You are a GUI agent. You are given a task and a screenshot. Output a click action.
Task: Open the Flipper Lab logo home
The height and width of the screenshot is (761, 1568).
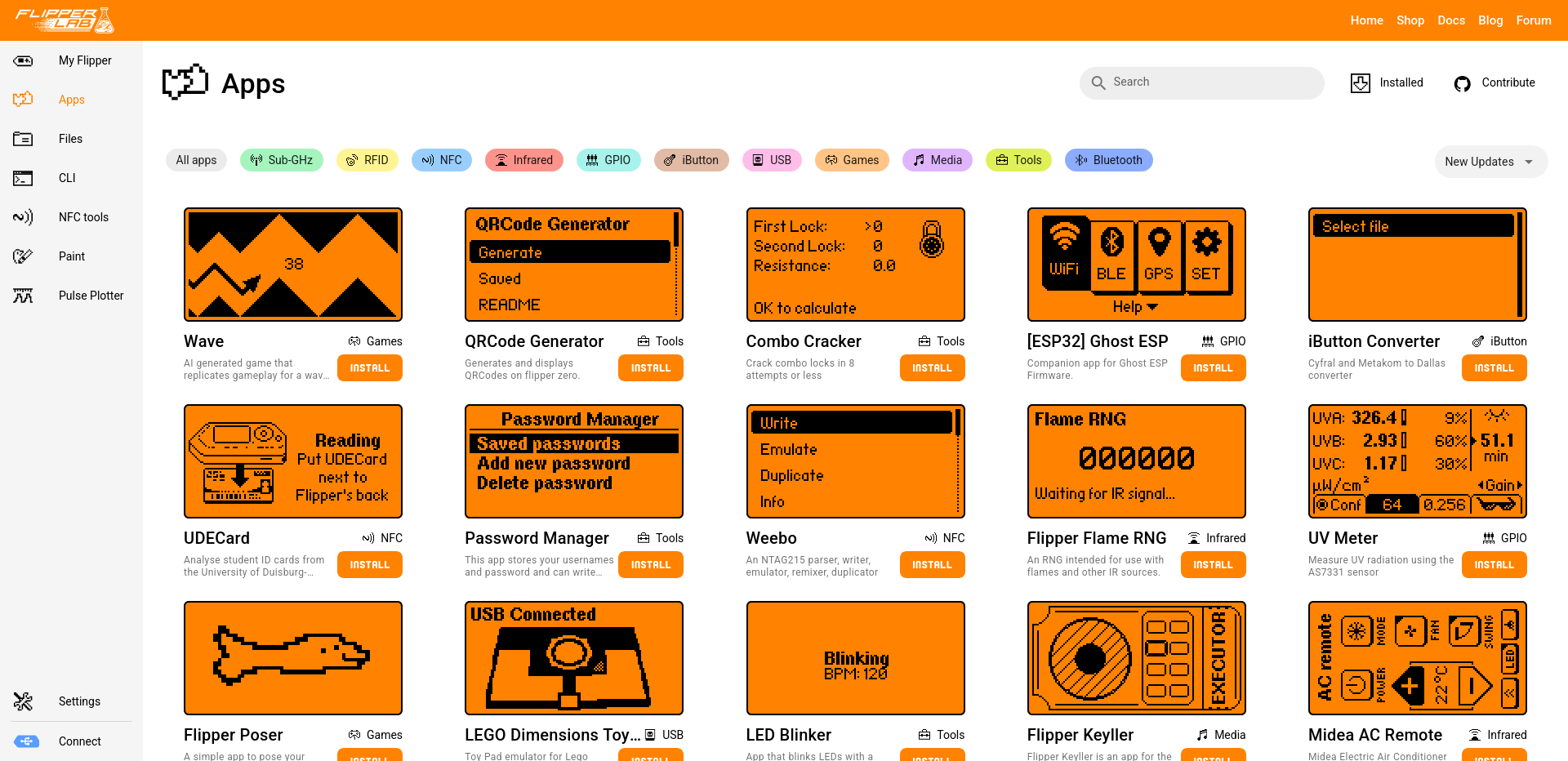[x=65, y=20]
